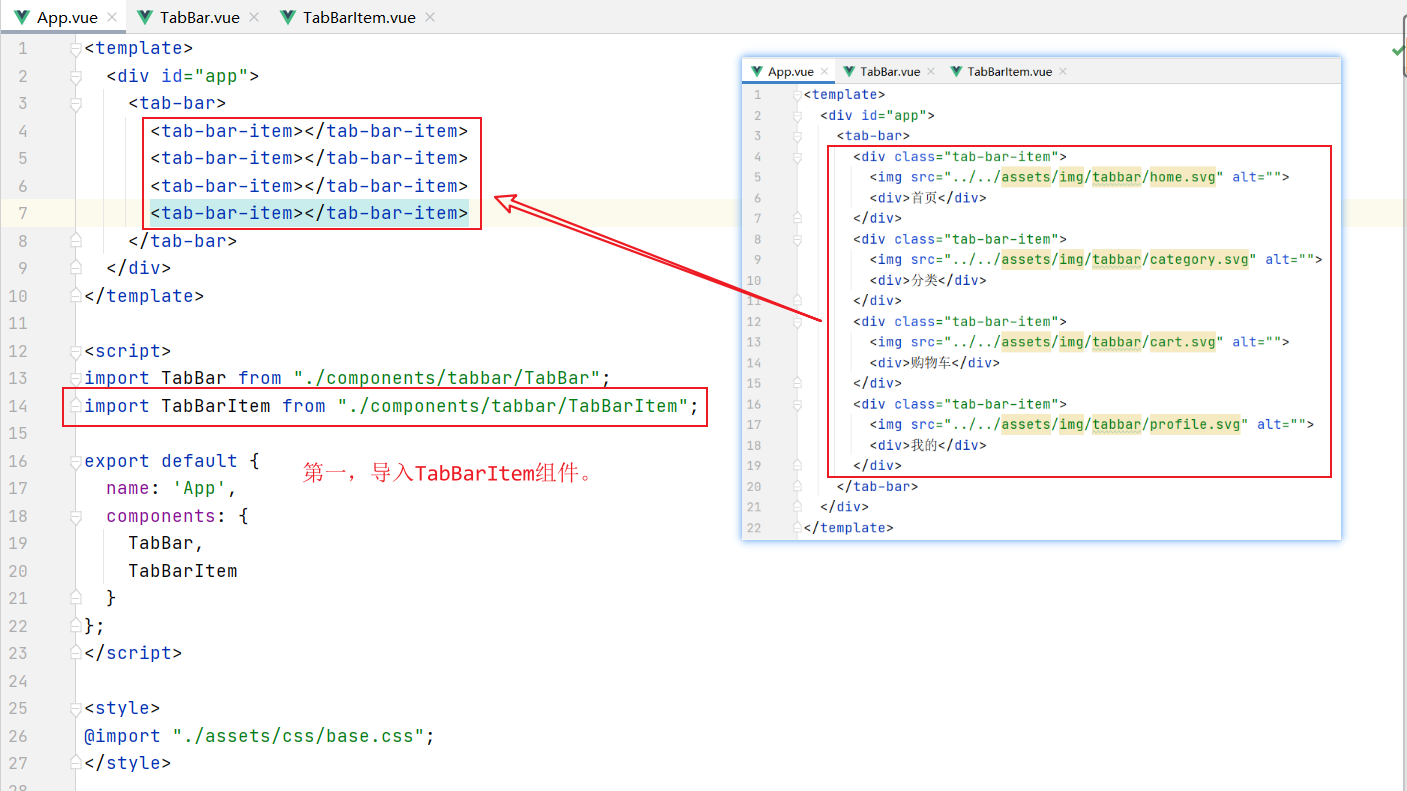Open the TabBar.vue editor tab
This screenshot has width=1407, height=791.
pyautogui.click(x=199, y=17)
